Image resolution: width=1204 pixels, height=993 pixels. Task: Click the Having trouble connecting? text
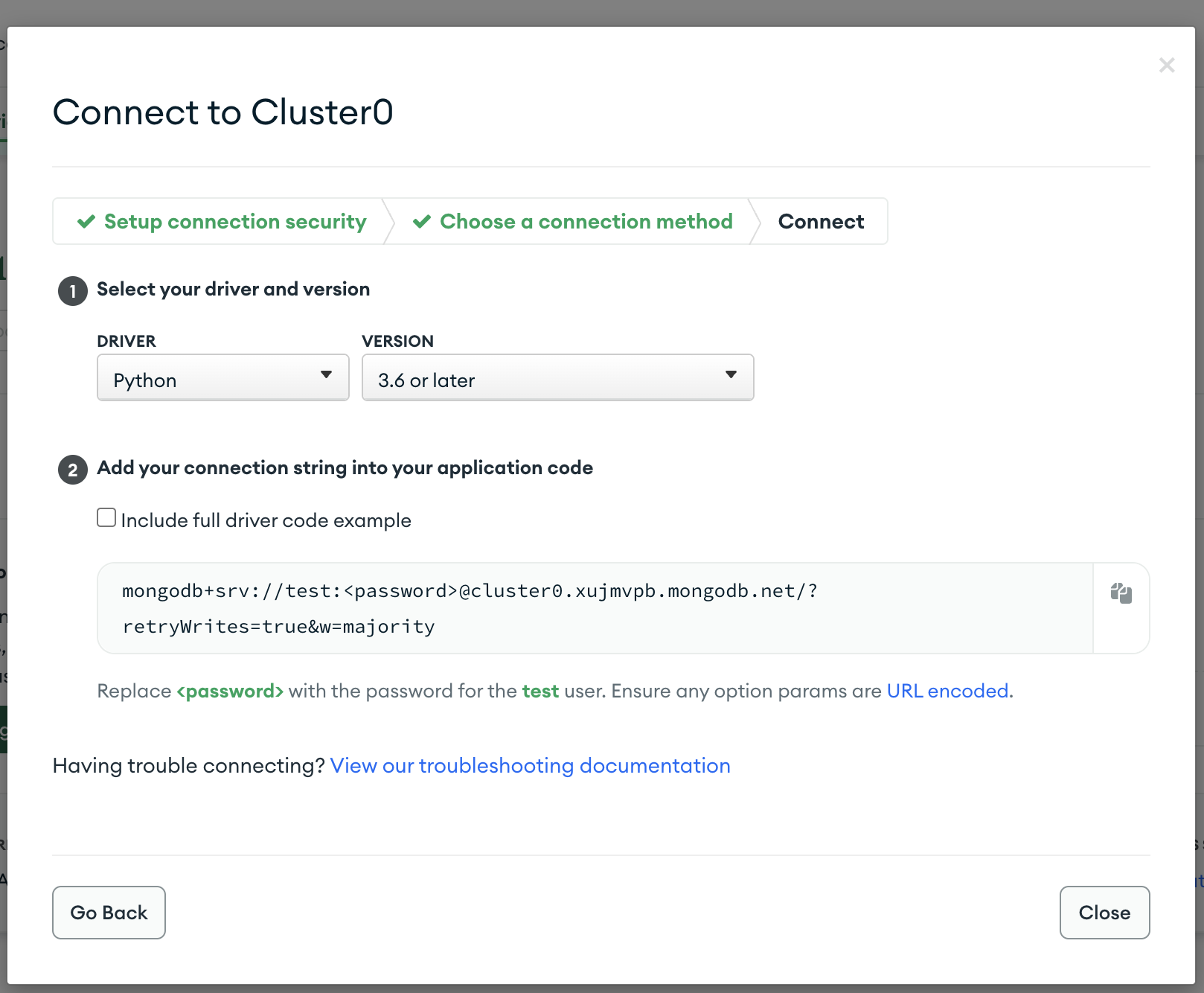pyautogui.click(x=189, y=765)
